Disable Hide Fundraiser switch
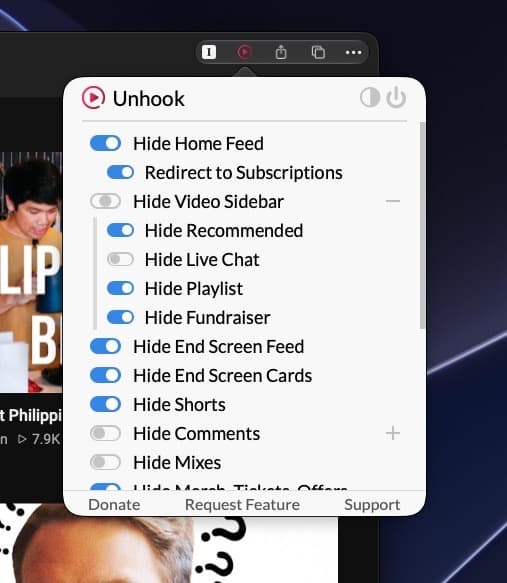This screenshot has height=583, width=507. [120, 317]
